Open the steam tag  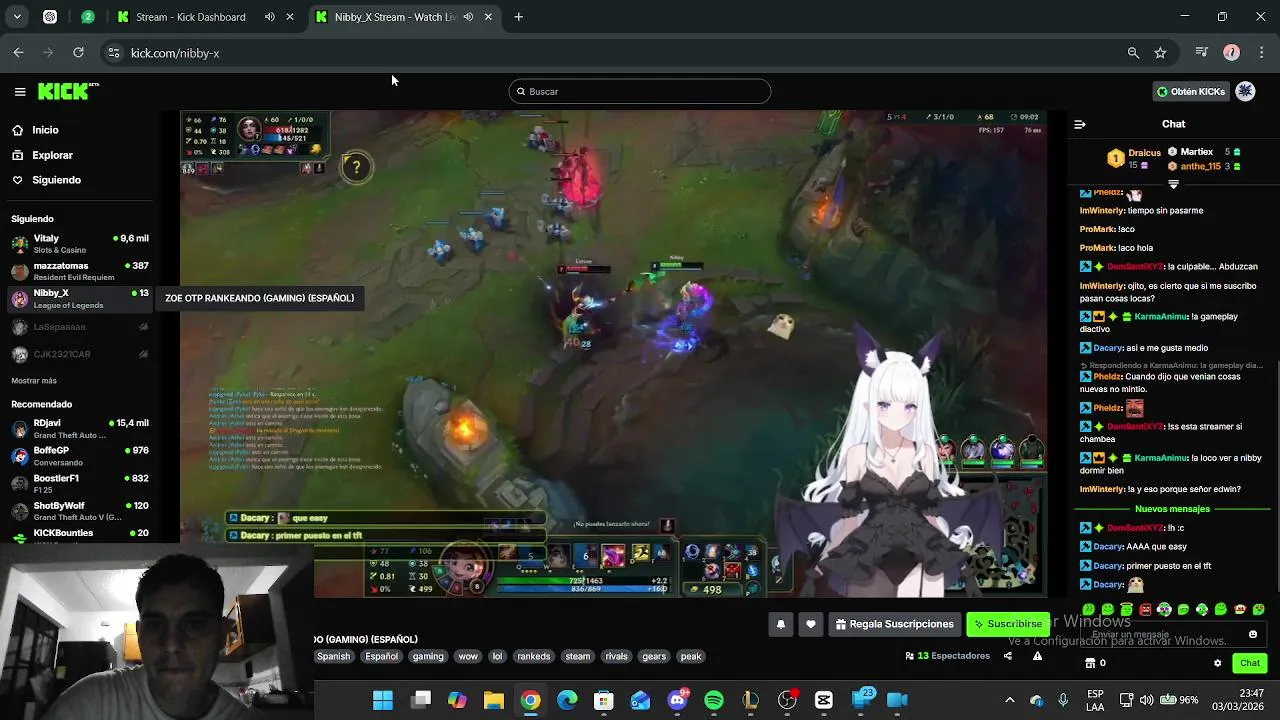point(578,656)
